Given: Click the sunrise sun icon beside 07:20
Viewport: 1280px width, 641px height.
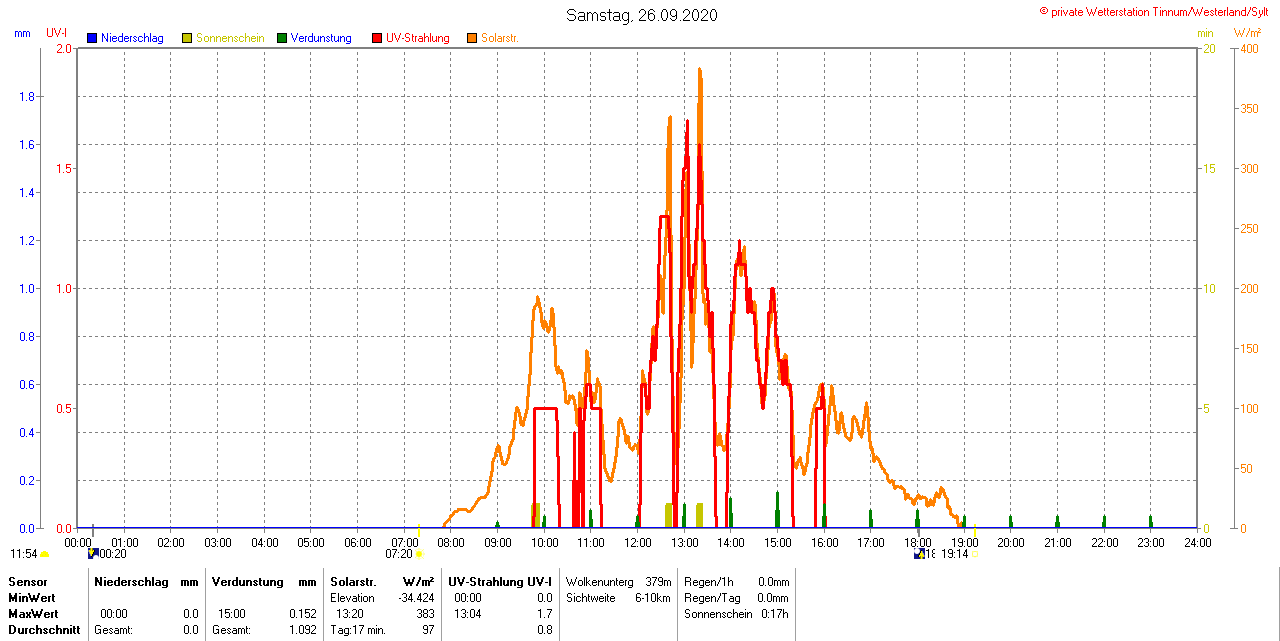Looking at the screenshot, I should (x=419, y=553).
